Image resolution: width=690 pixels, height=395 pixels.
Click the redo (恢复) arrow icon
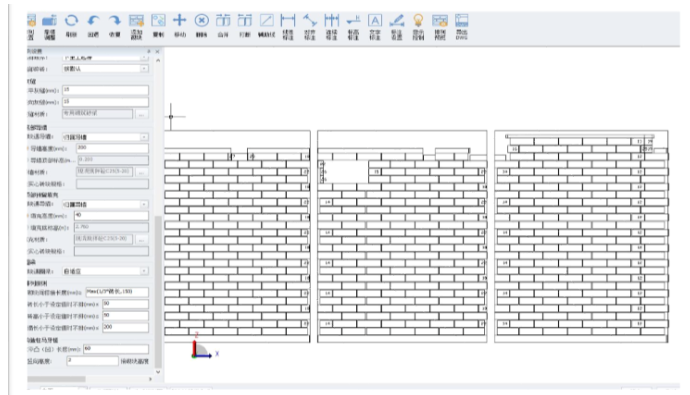tap(114, 26)
